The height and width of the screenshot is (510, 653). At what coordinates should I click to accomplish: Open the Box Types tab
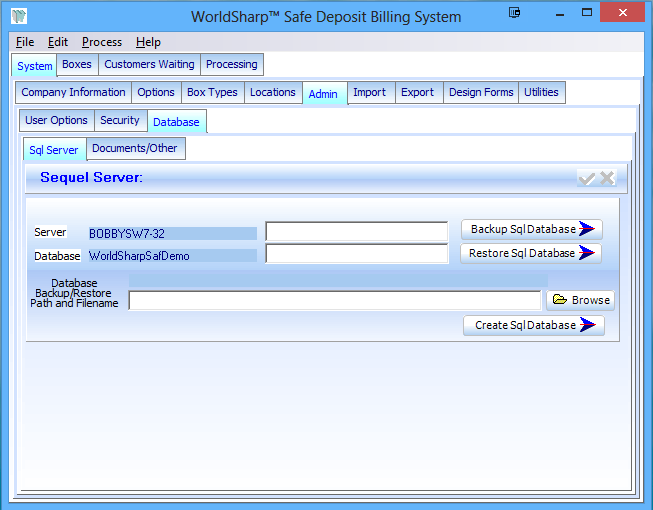(212, 92)
